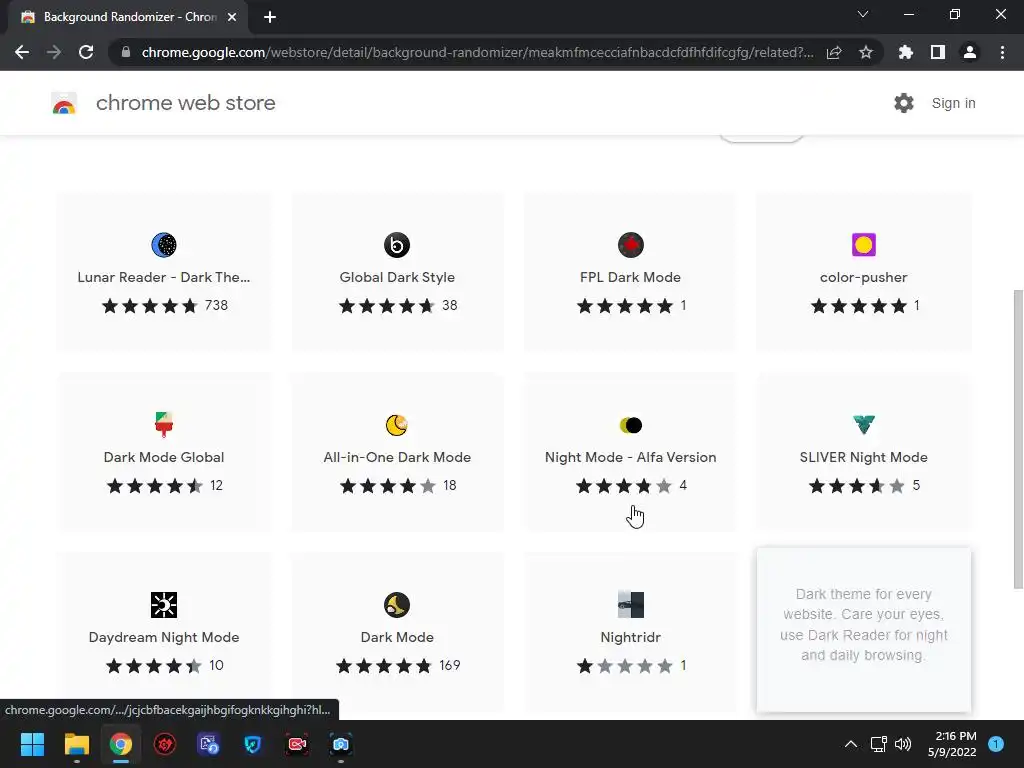1024x768 pixels.
Task: Open the Nightridr title link
Action: [631, 637]
